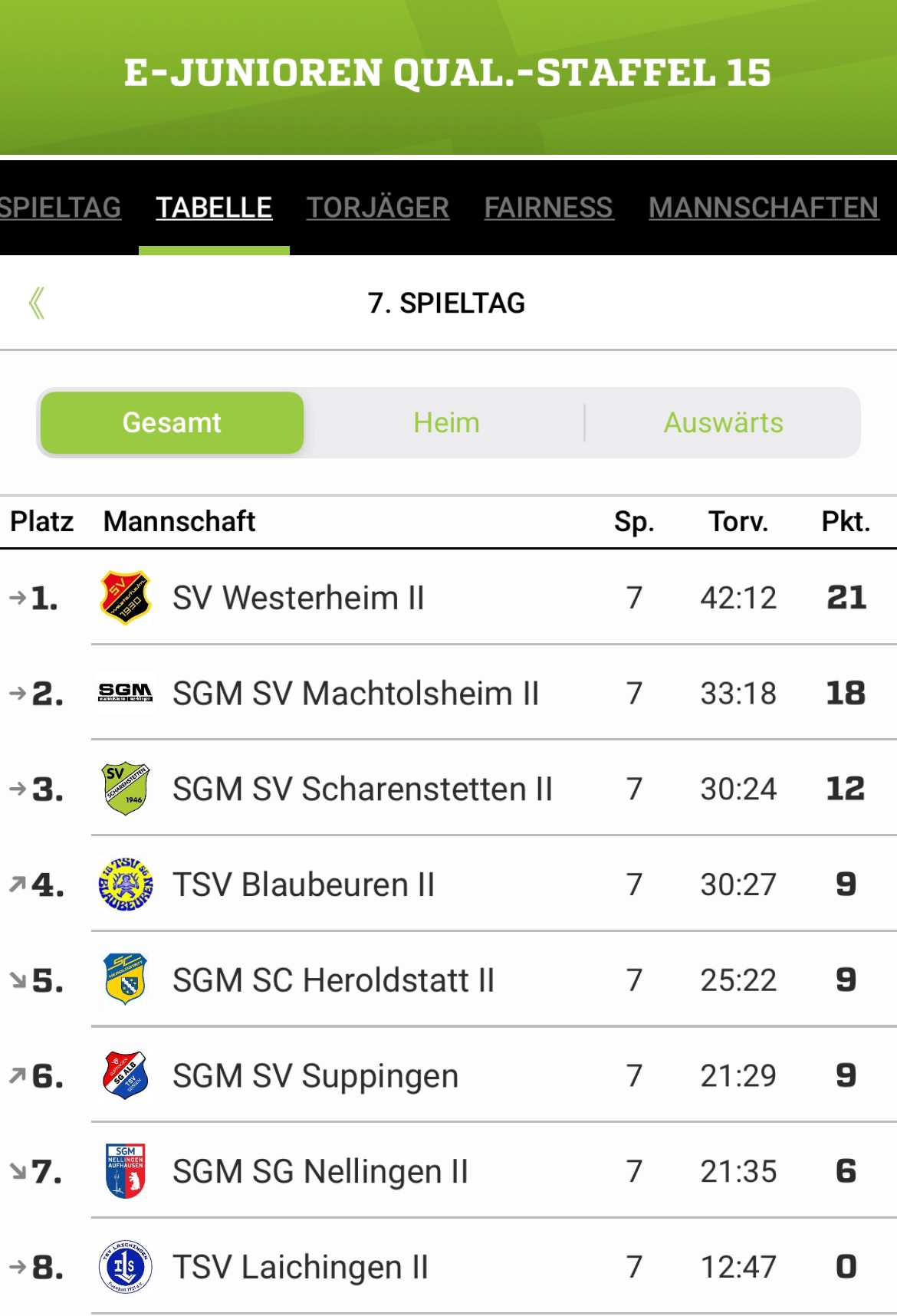Viewport: 897px width, 1316px height.
Task: Click the SV Westerheim II club crest
Action: [x=126, y=597]
